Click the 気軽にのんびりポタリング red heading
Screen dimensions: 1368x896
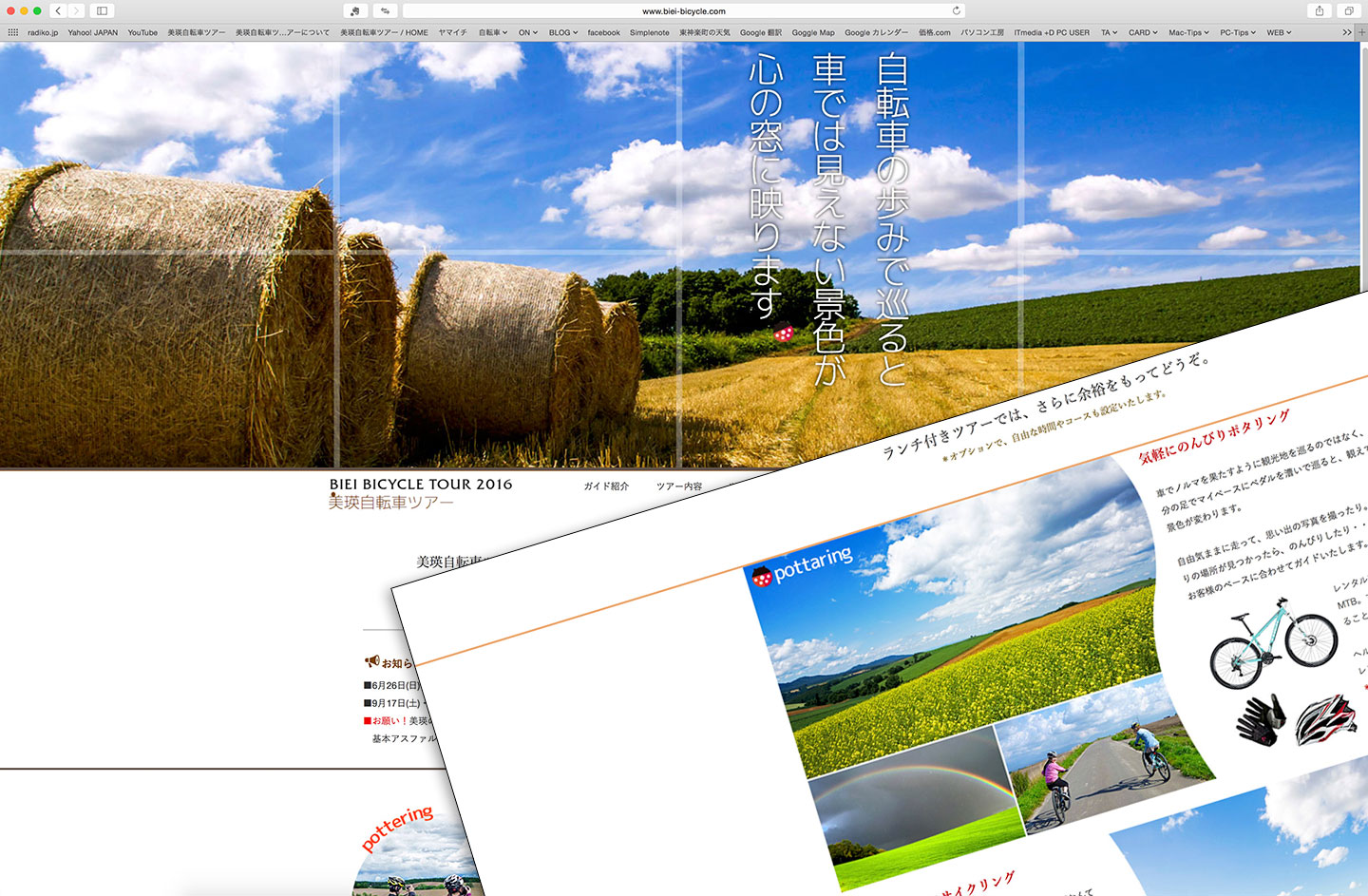[x=1214, y=436]
